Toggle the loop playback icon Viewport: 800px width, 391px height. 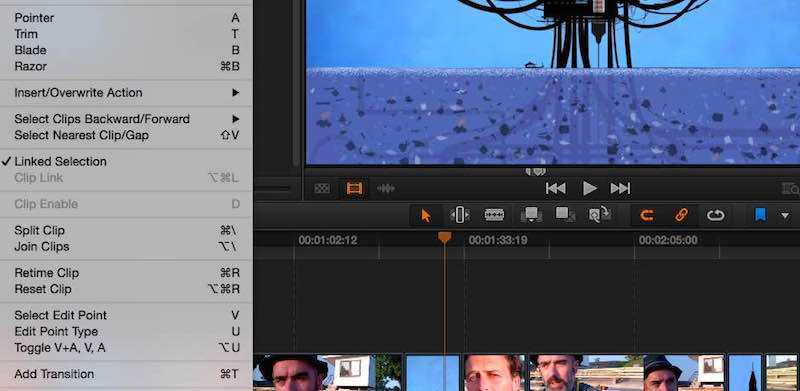pos(715,215)
